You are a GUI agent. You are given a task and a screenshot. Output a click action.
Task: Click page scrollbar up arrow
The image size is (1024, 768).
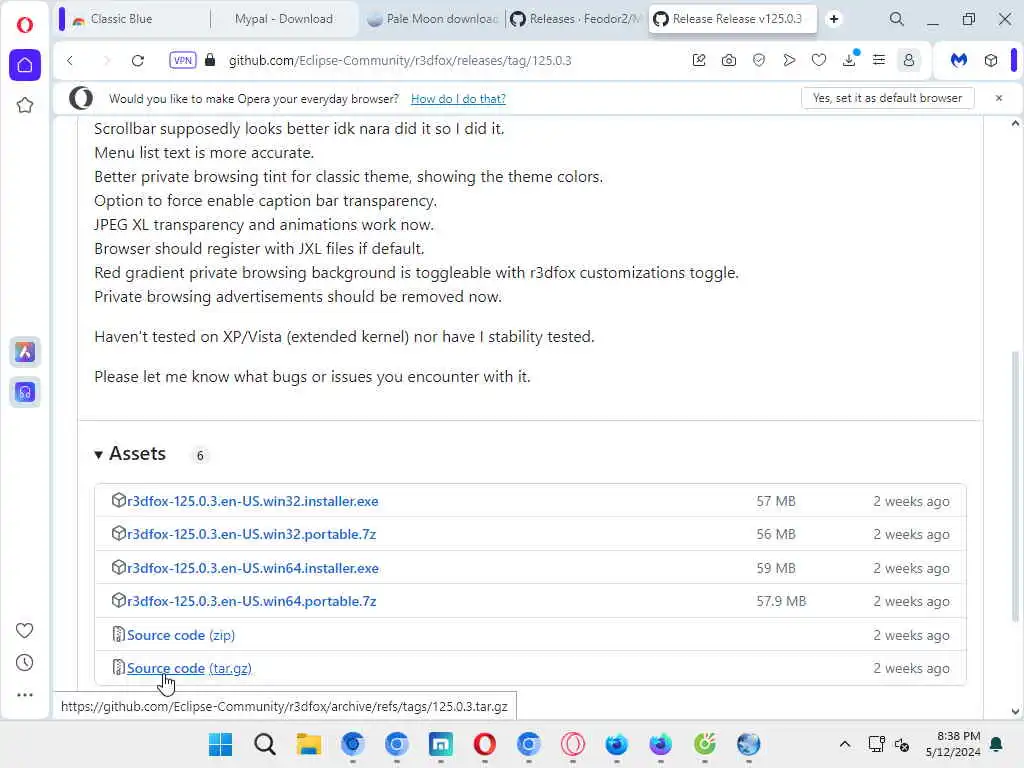click(x=1015, y=123)
